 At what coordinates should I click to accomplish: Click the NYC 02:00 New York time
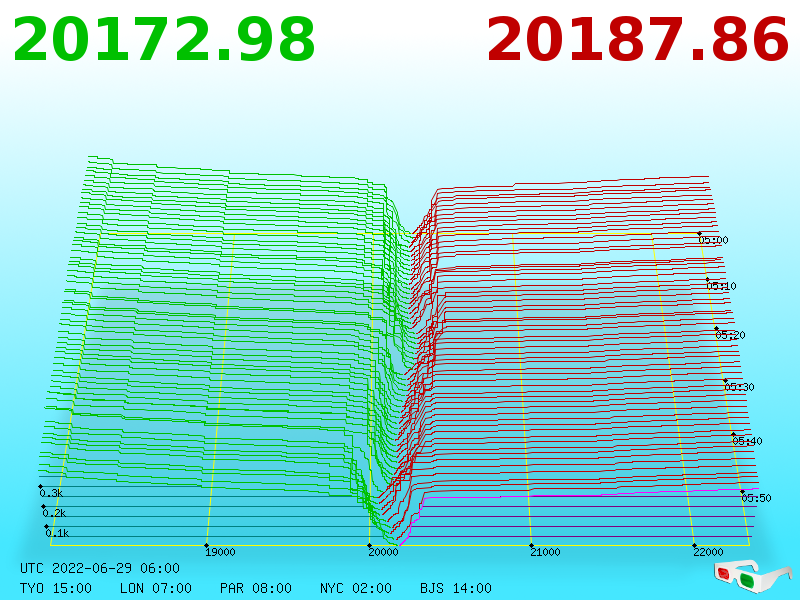tap(356, 588)
